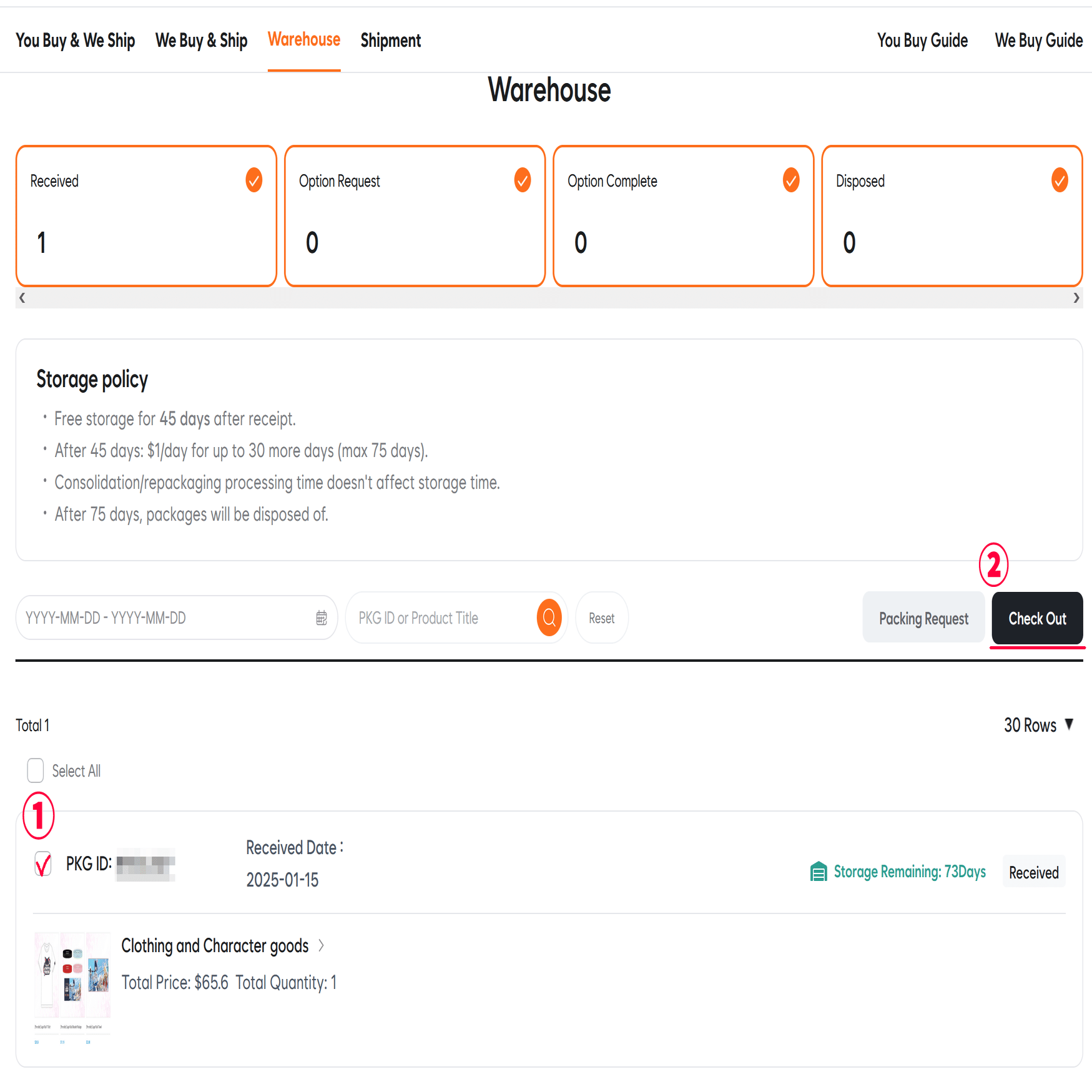
Task: Click the orange search magnifier icon
Action: pyautogui.click(x=549, y=617)
